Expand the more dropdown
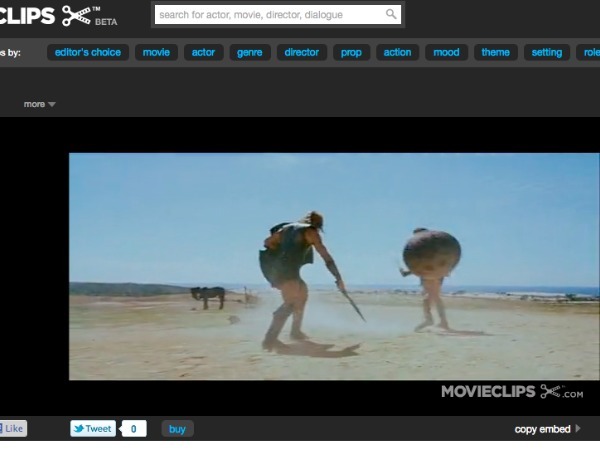Image resolution: width=600 pixels, height=450 pixels. (x=39, y=104)
